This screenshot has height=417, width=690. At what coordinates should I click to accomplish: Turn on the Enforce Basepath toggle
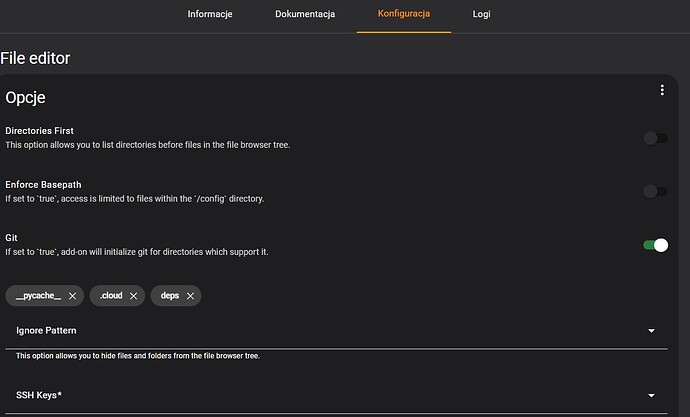click(x=655, y=191)
